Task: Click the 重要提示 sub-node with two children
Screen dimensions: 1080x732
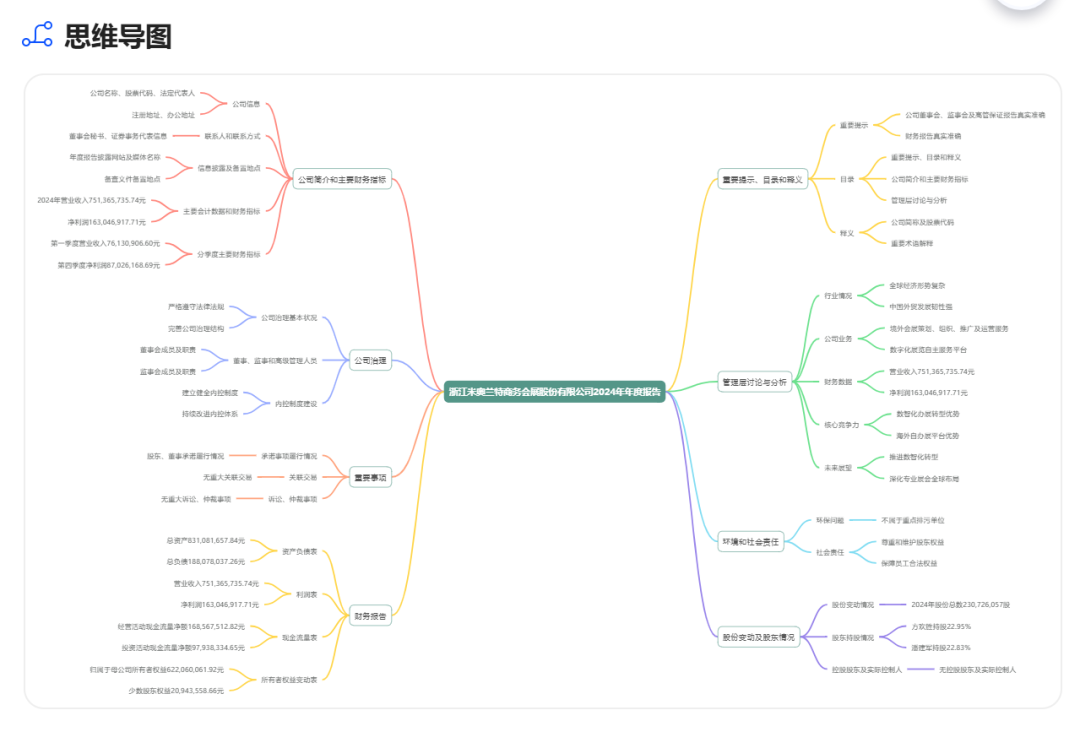Action: 854,125
